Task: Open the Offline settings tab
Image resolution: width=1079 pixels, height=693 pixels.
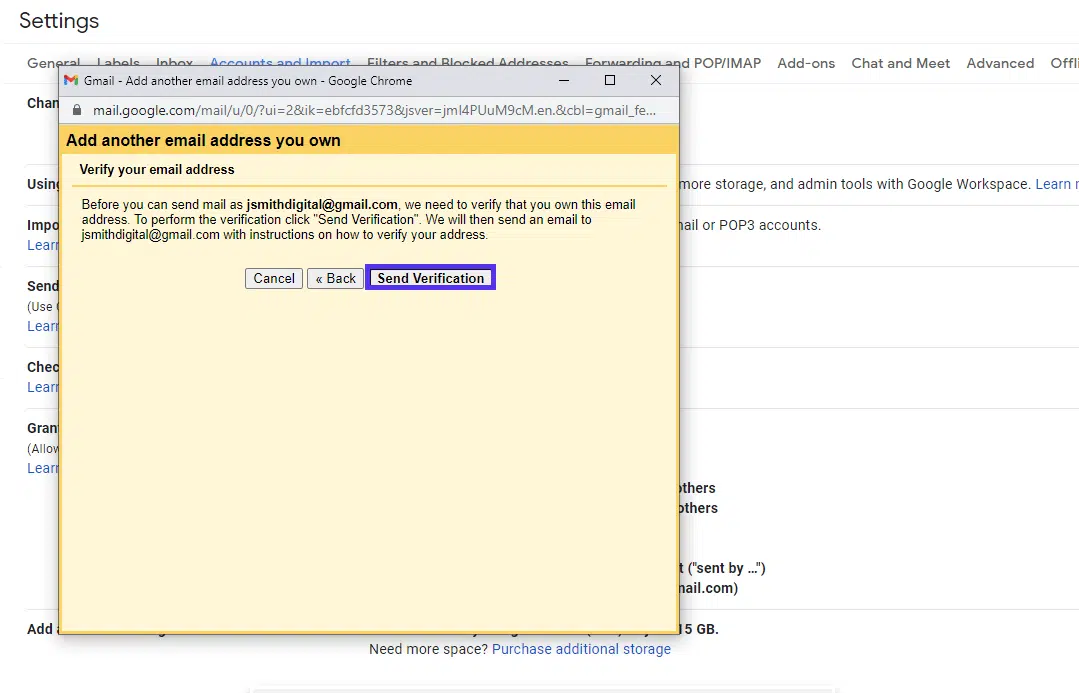Action: tap(1064, 63)
